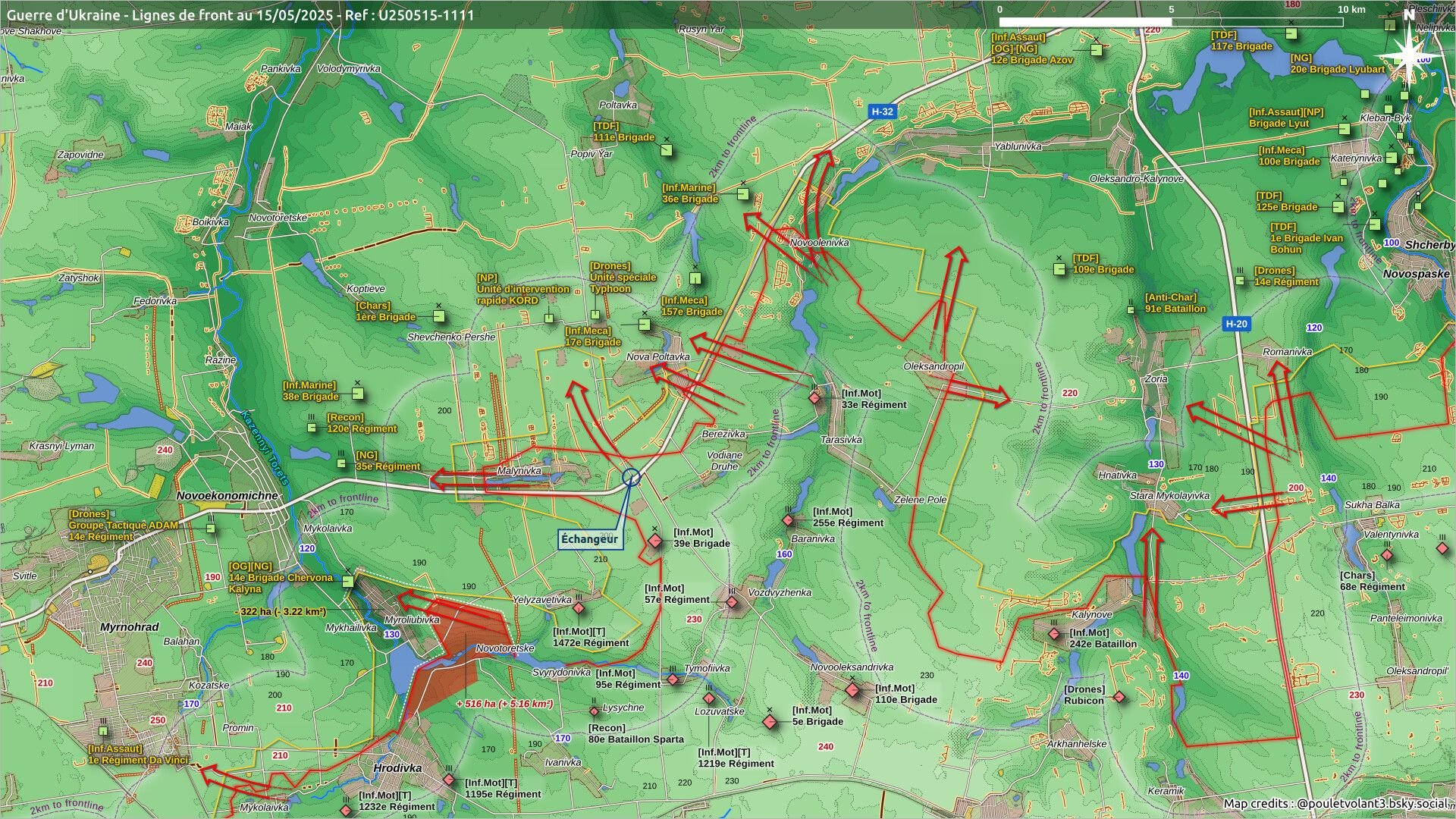Click the Hrodivka town label
Image resolution: width=1456 pixels, height=819 pixels.
click(397, 768)
